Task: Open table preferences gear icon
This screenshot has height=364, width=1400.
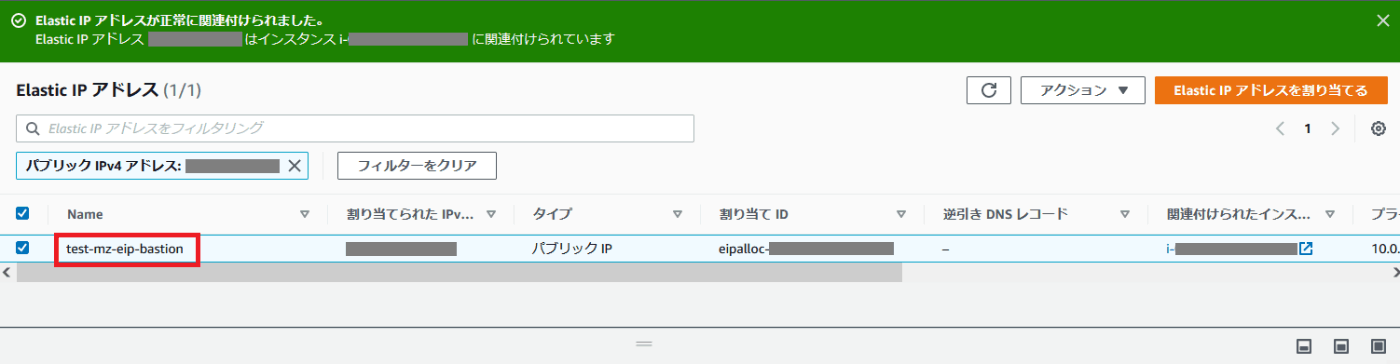Action: [1378, 129]
